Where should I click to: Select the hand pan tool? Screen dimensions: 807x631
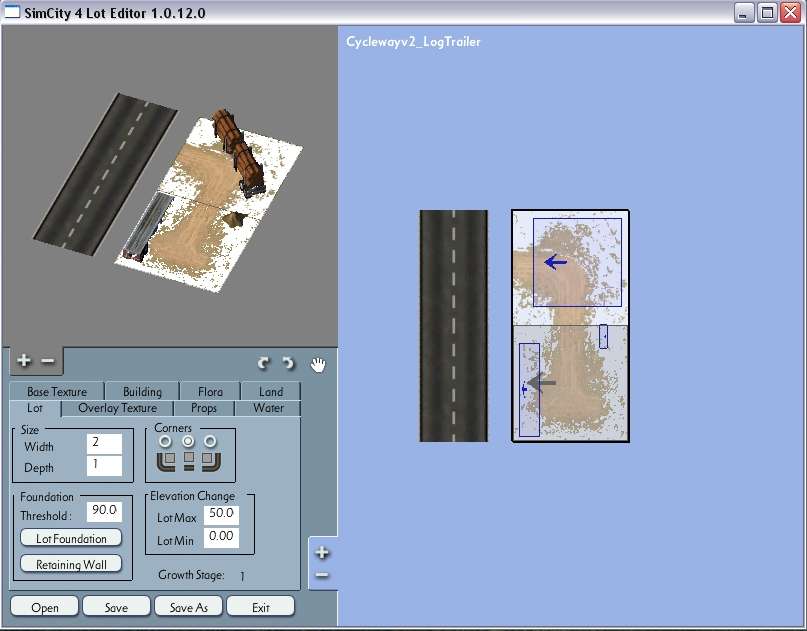(318, 364)
